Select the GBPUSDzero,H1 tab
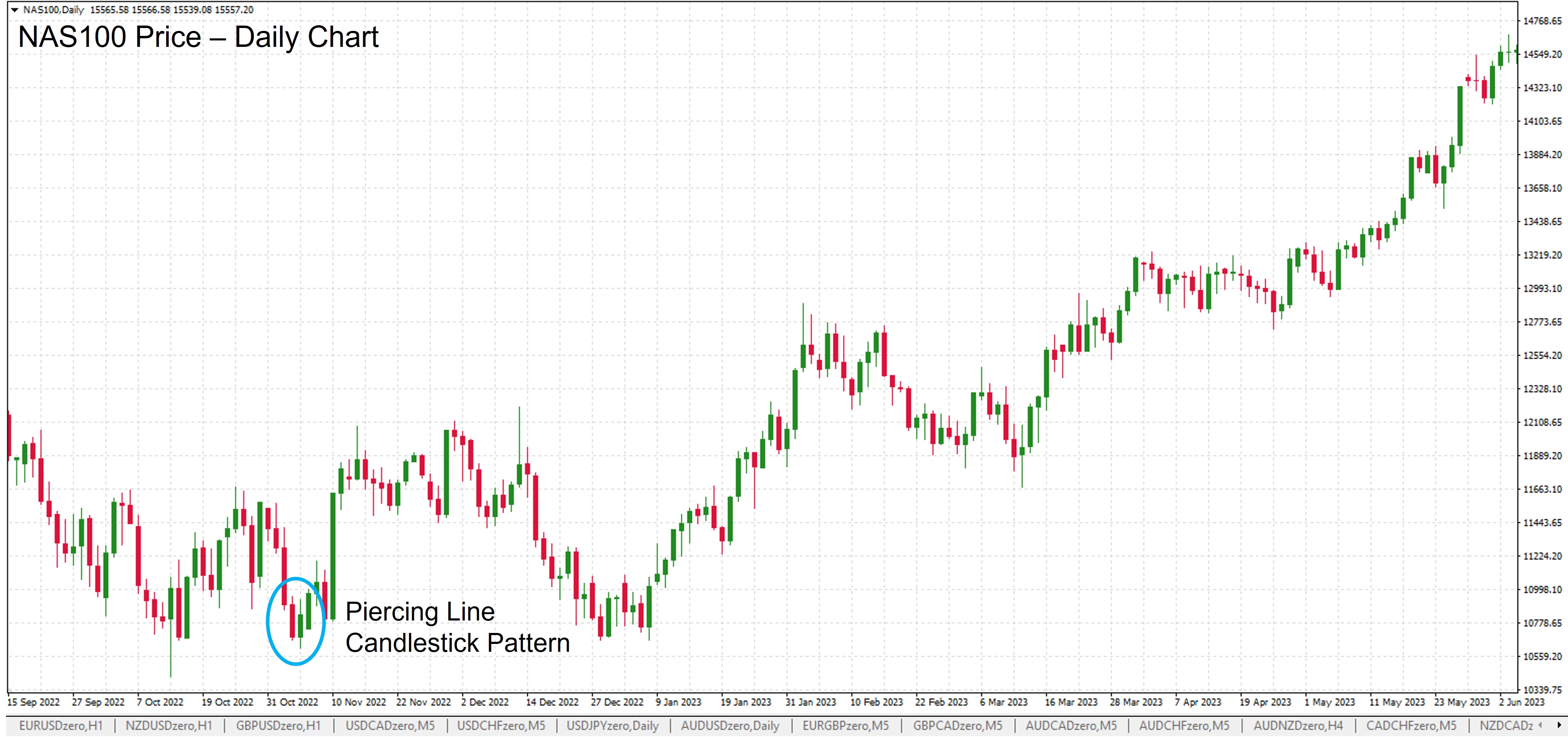The height and width of the screenshot is (737, 1568). click(x=278, y=725)
